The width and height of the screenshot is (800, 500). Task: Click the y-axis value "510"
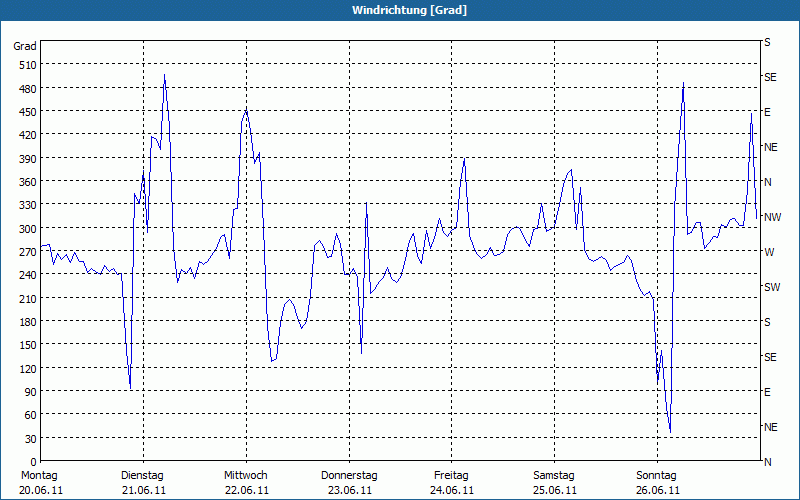click(28, 65)
